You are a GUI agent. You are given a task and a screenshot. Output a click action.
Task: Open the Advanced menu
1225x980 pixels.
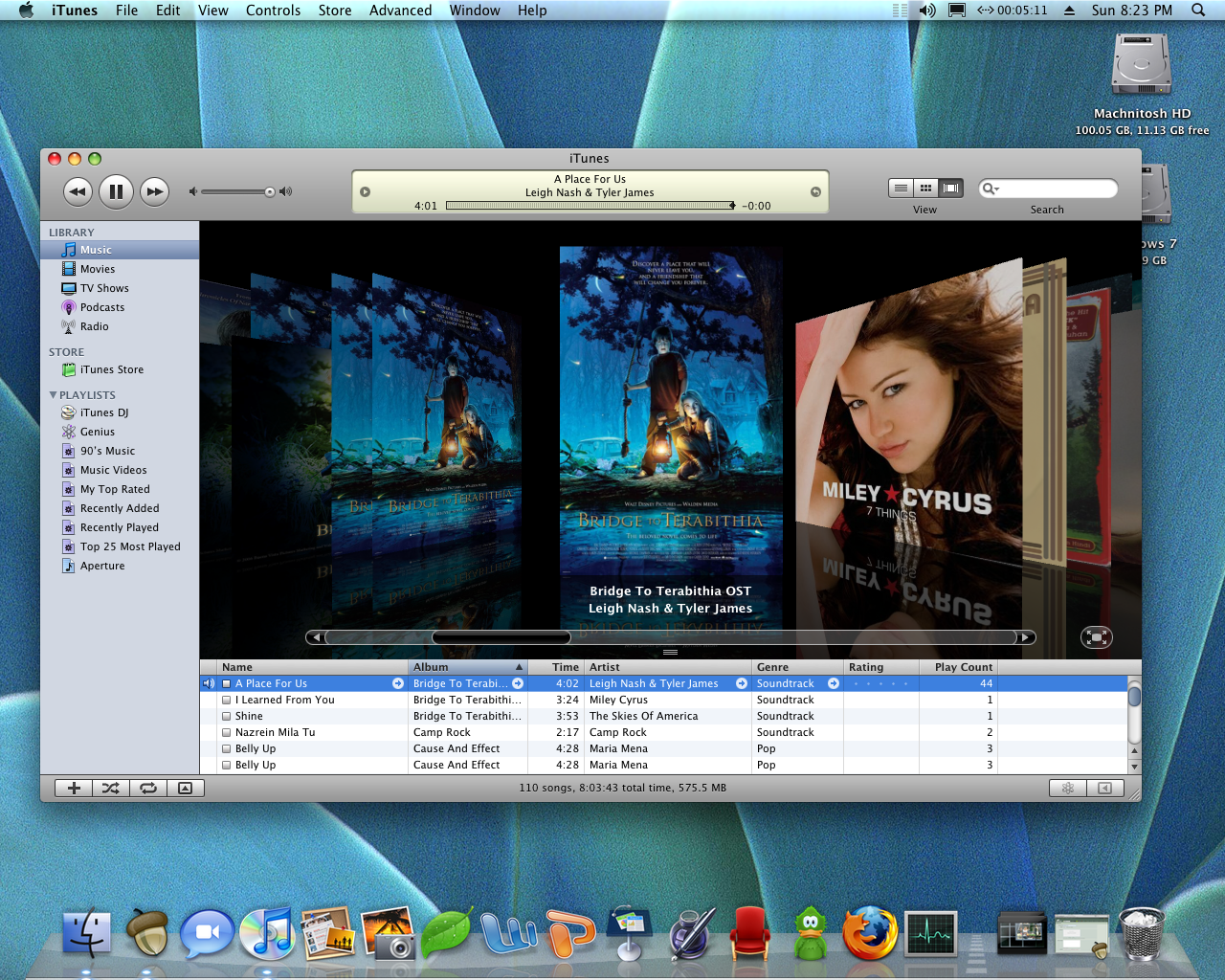coord(400,11)
